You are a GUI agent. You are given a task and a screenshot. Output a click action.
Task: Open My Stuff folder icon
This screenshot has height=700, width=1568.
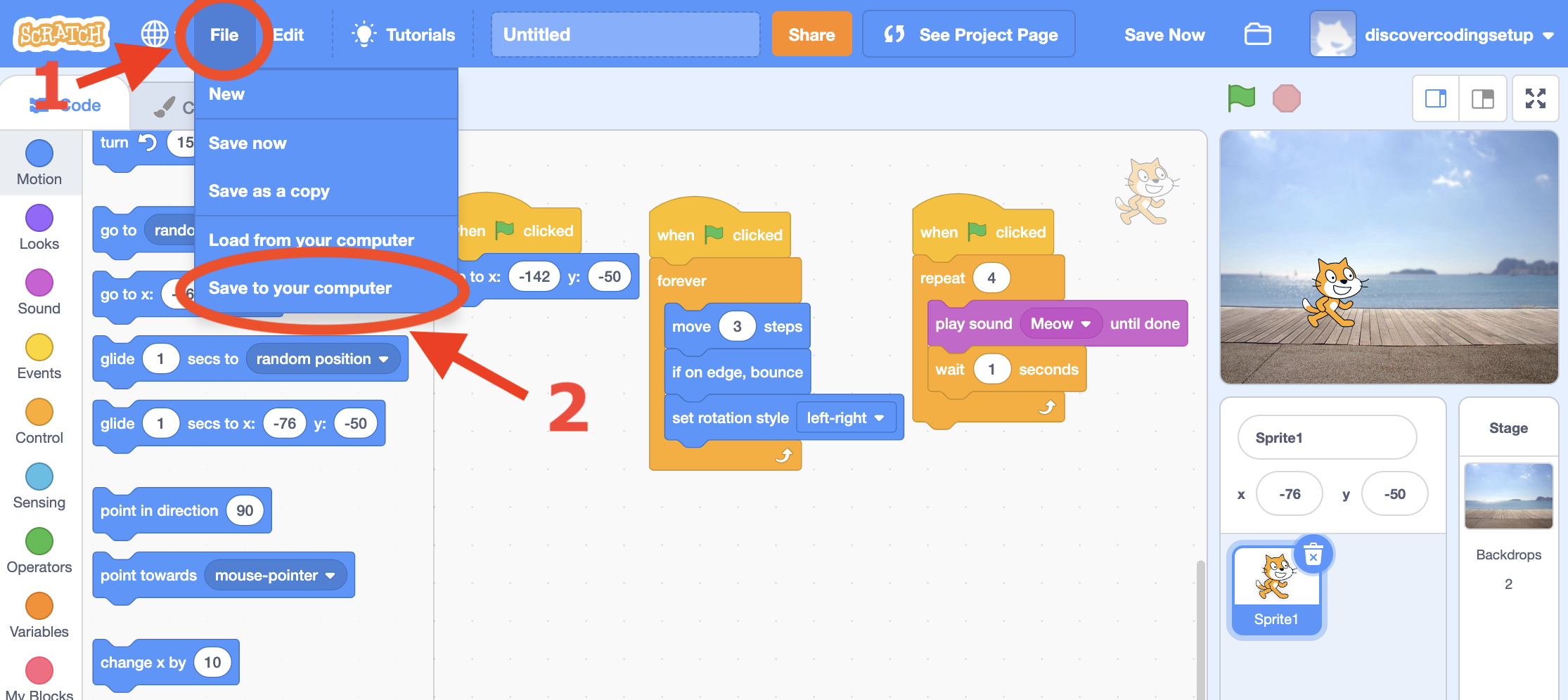click(1257, 34)
